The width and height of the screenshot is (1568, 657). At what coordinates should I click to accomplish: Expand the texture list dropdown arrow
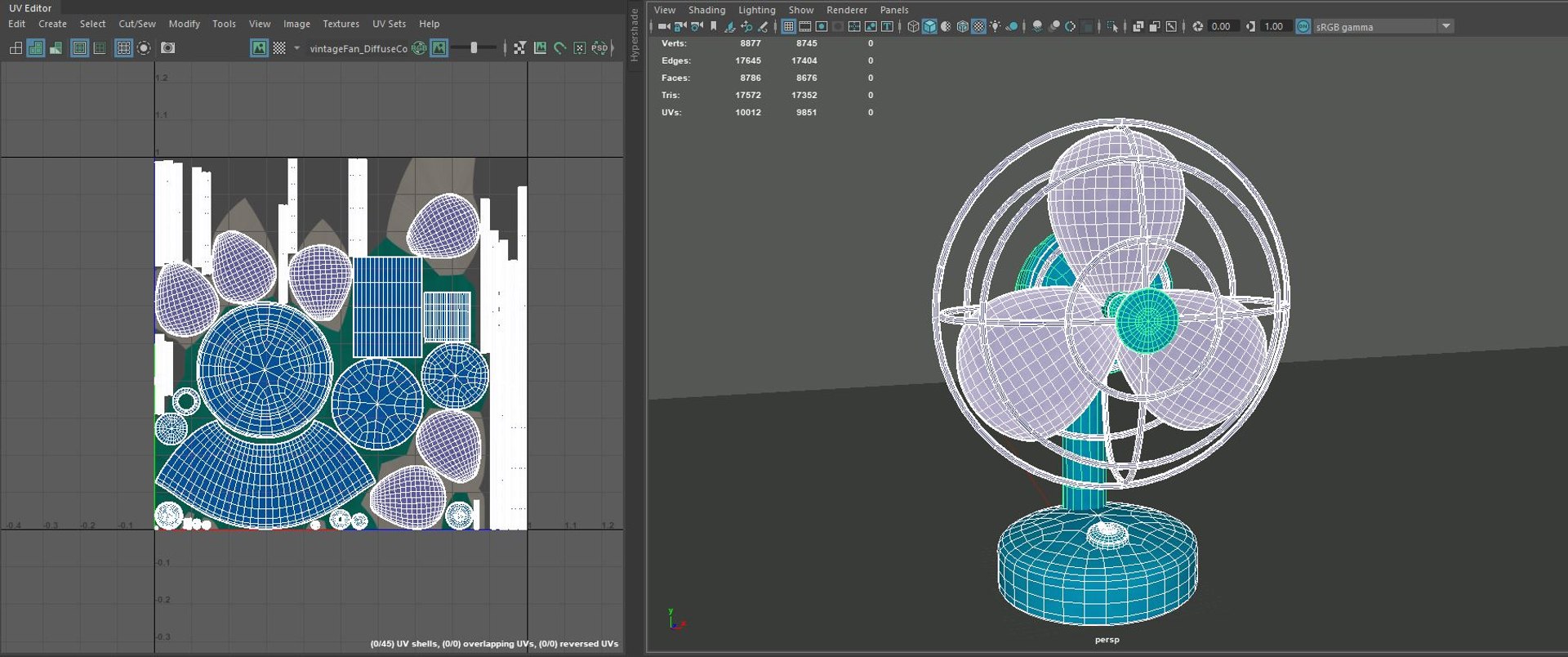pyautogui.click(x=296, y=48)
